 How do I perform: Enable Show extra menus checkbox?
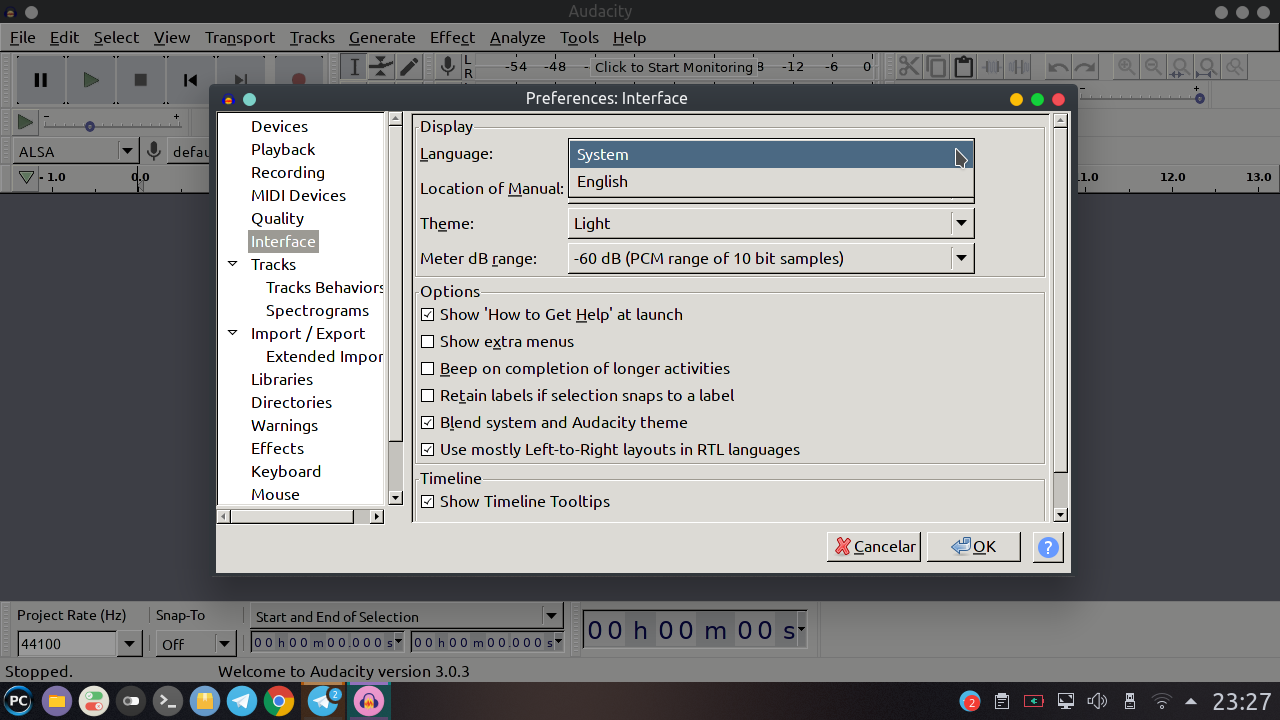coord(428,342)
